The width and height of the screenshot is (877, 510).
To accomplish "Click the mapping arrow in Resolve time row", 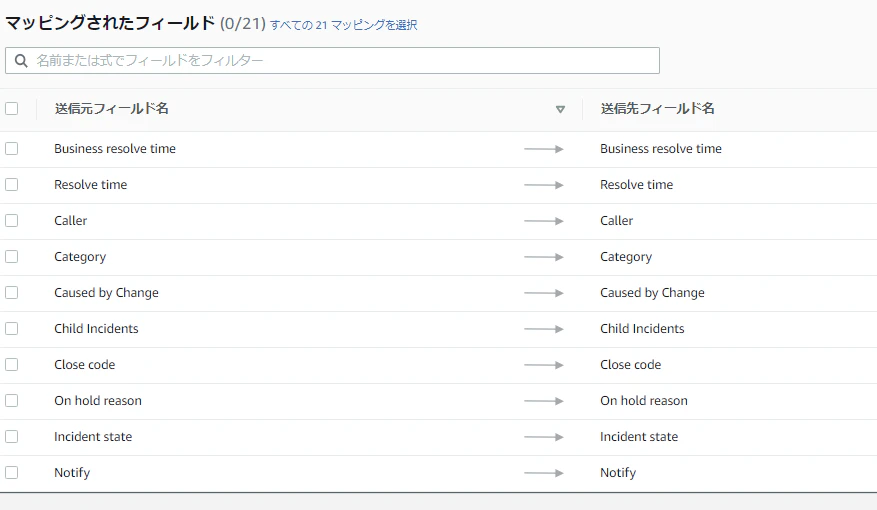I will click(544, 185).
